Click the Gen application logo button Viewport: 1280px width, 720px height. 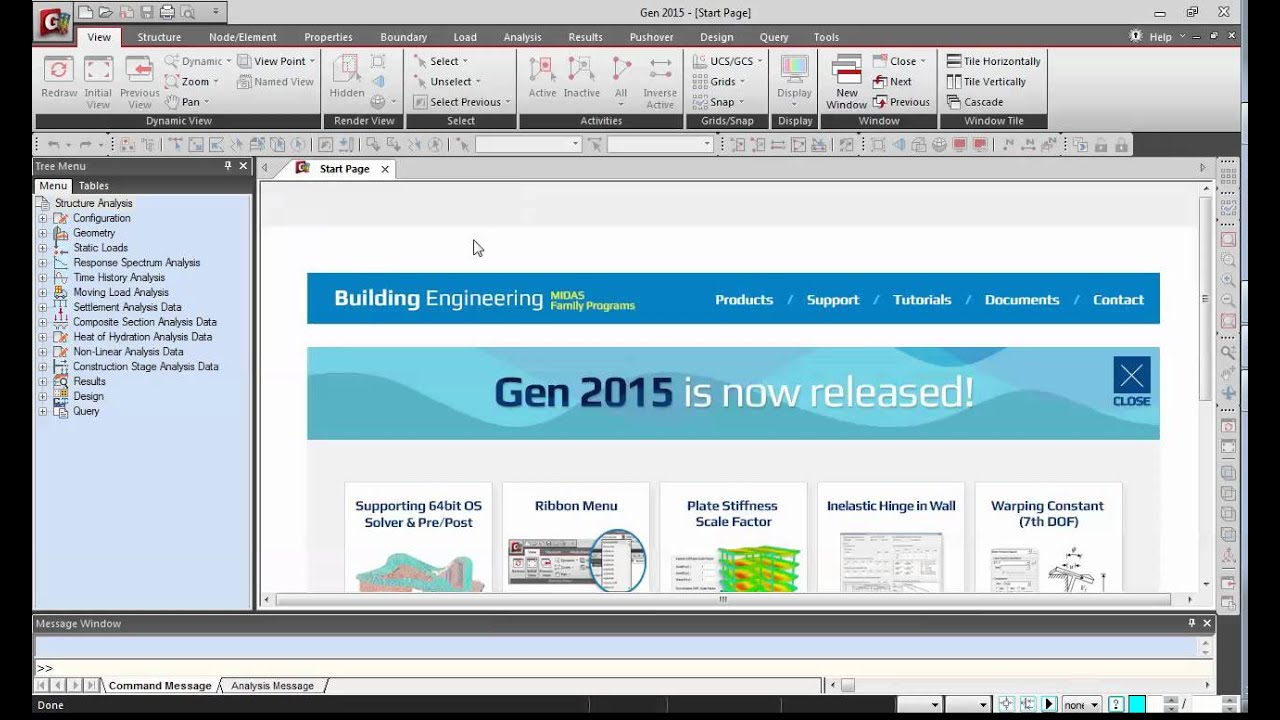tap(52, 20)
